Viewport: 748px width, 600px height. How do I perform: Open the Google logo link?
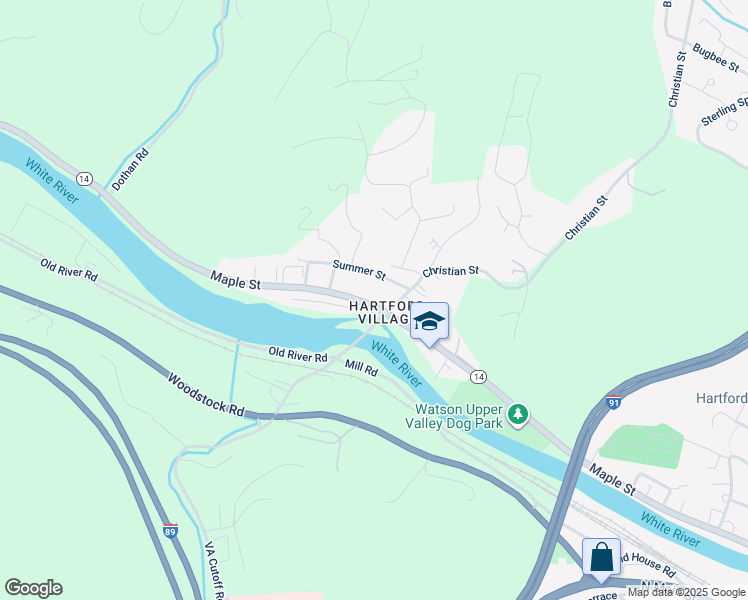pyautogui.click(x=33, y=588)
